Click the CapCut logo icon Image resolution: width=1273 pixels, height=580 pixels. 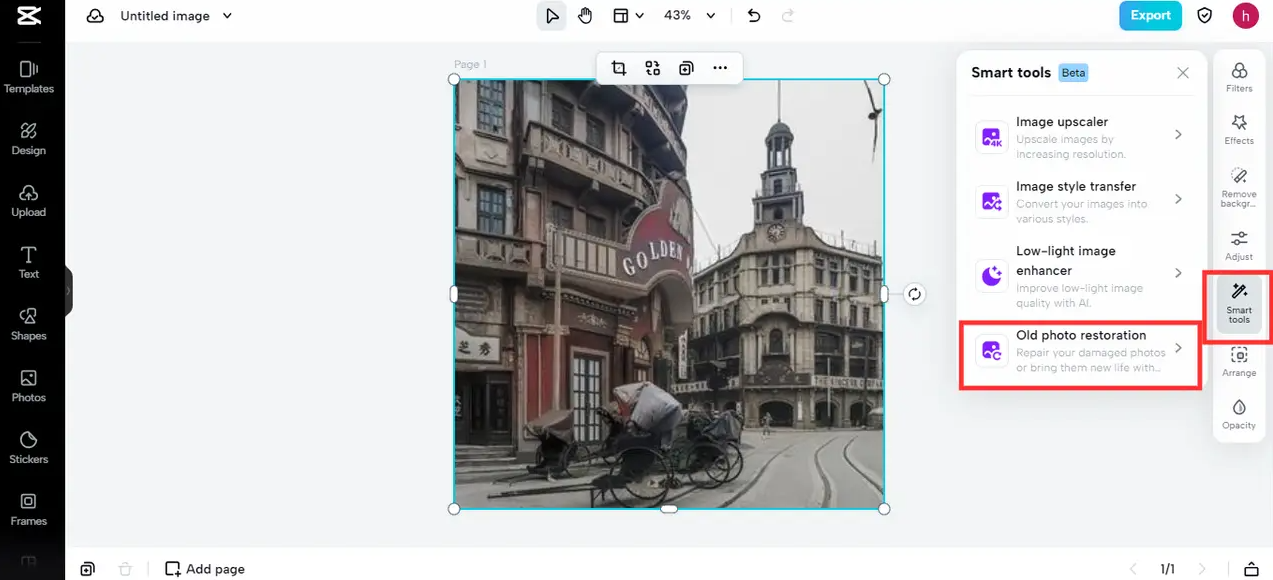pyautogui.click(x=28, y=16)
